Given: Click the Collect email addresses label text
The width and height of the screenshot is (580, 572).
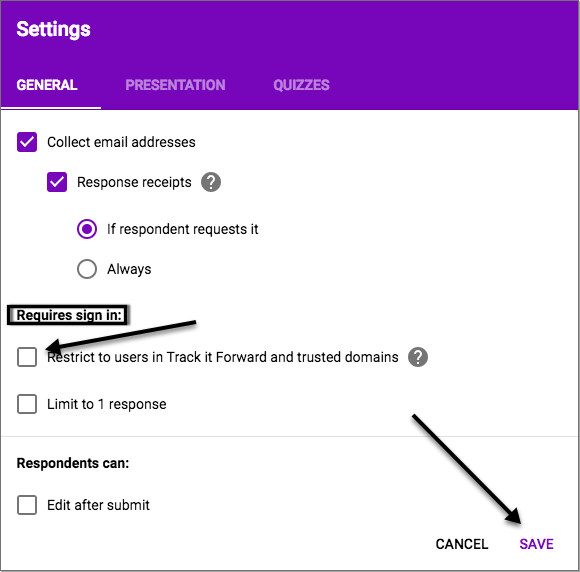Looking at the screenshot, I should [121, 142].
